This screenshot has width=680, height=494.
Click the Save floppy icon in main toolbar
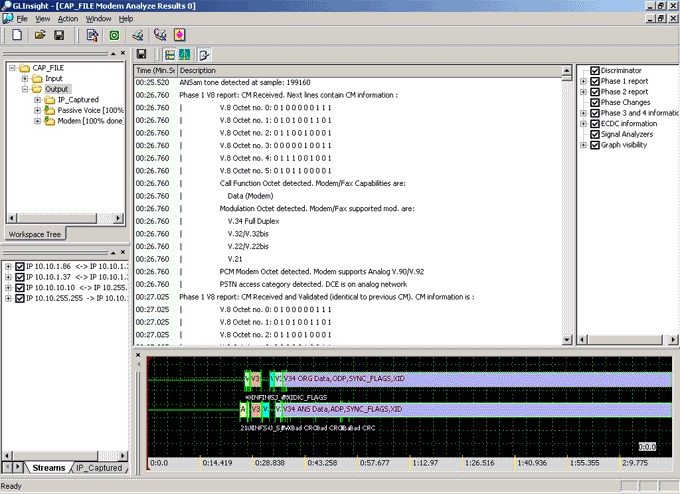pyautogui.click(x=59, y=35)
